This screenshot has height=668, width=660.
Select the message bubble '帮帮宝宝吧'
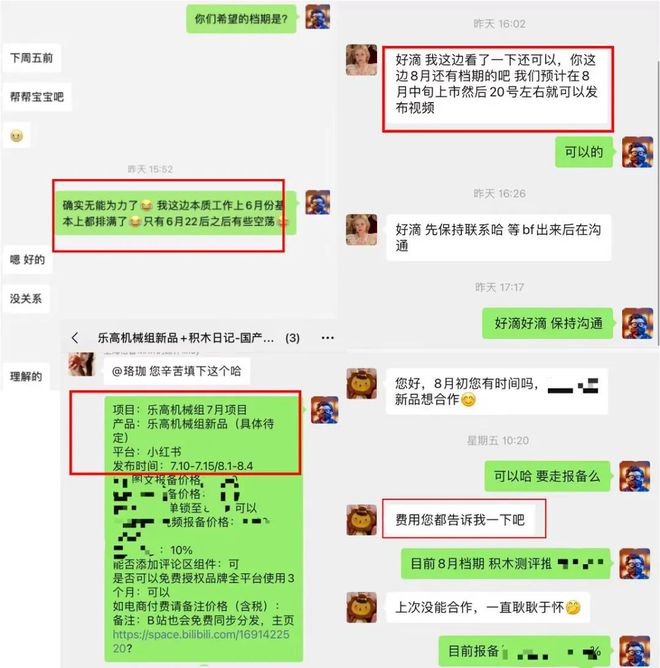point(37,97)
